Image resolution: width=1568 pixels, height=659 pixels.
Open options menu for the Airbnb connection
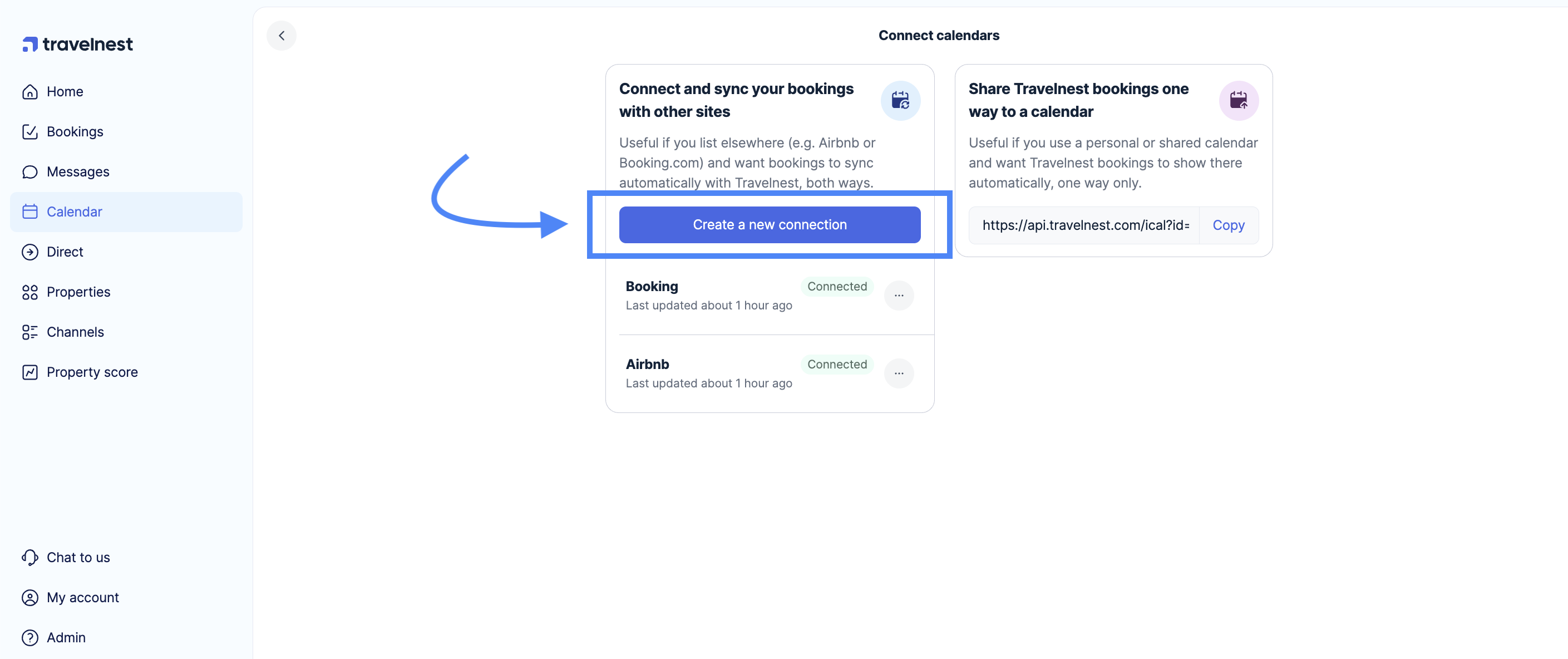point(899,373)
